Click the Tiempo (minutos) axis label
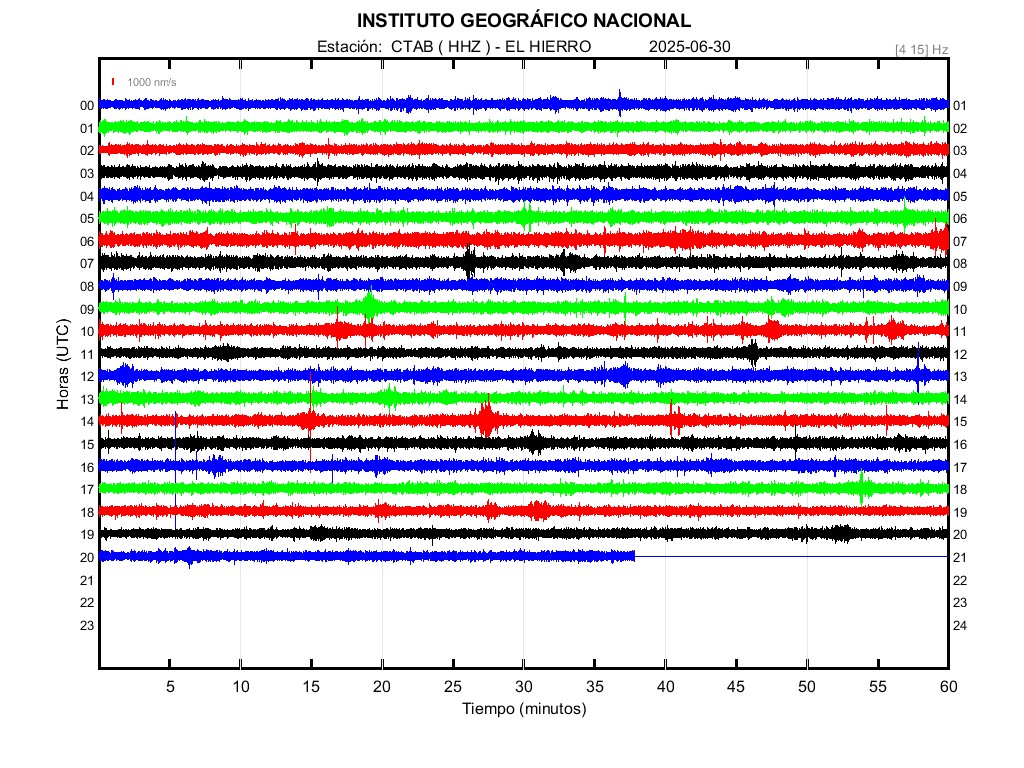Viewport: 1024px width, 768px height. click(524, 709)
